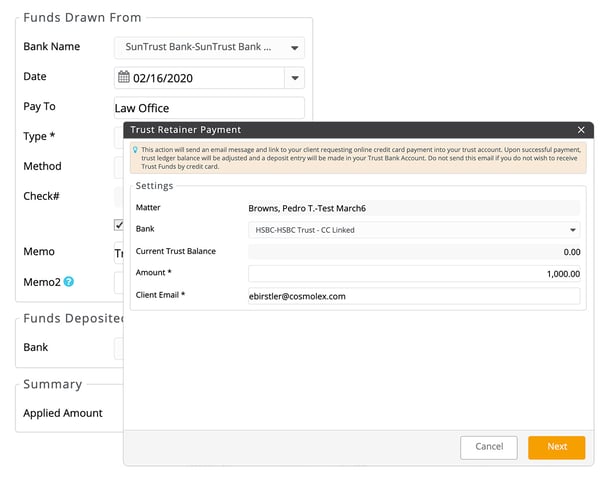Click the Summary section heading

[x=53, y=384]
